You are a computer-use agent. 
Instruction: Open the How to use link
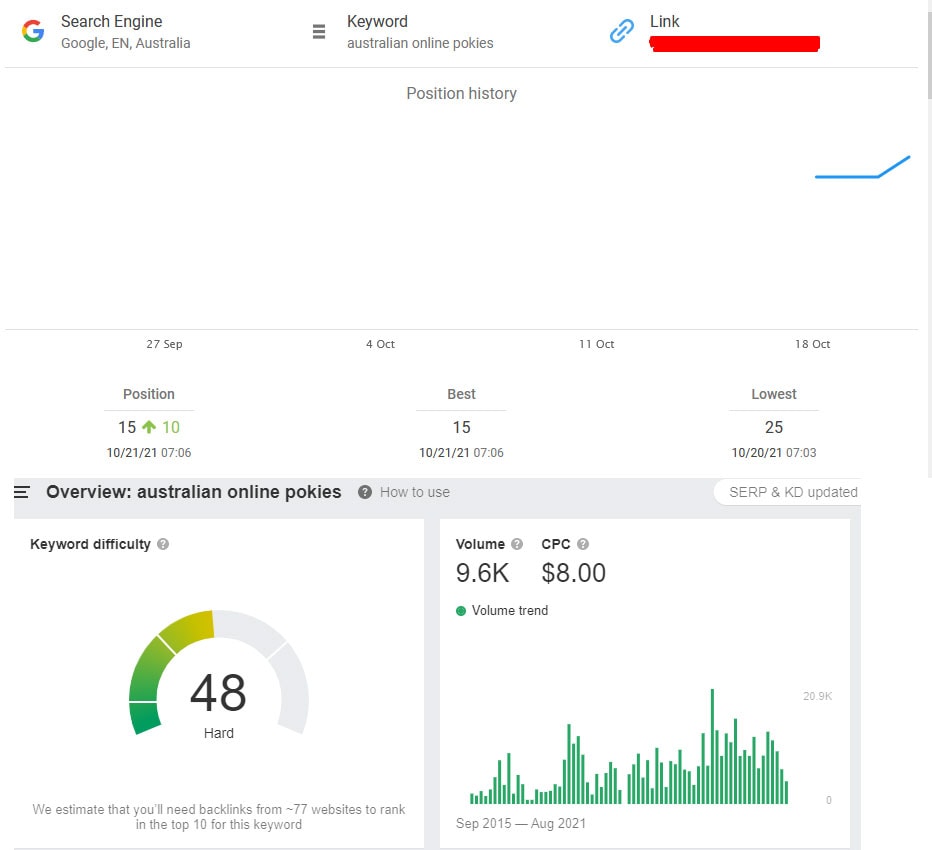pos(414,492)
